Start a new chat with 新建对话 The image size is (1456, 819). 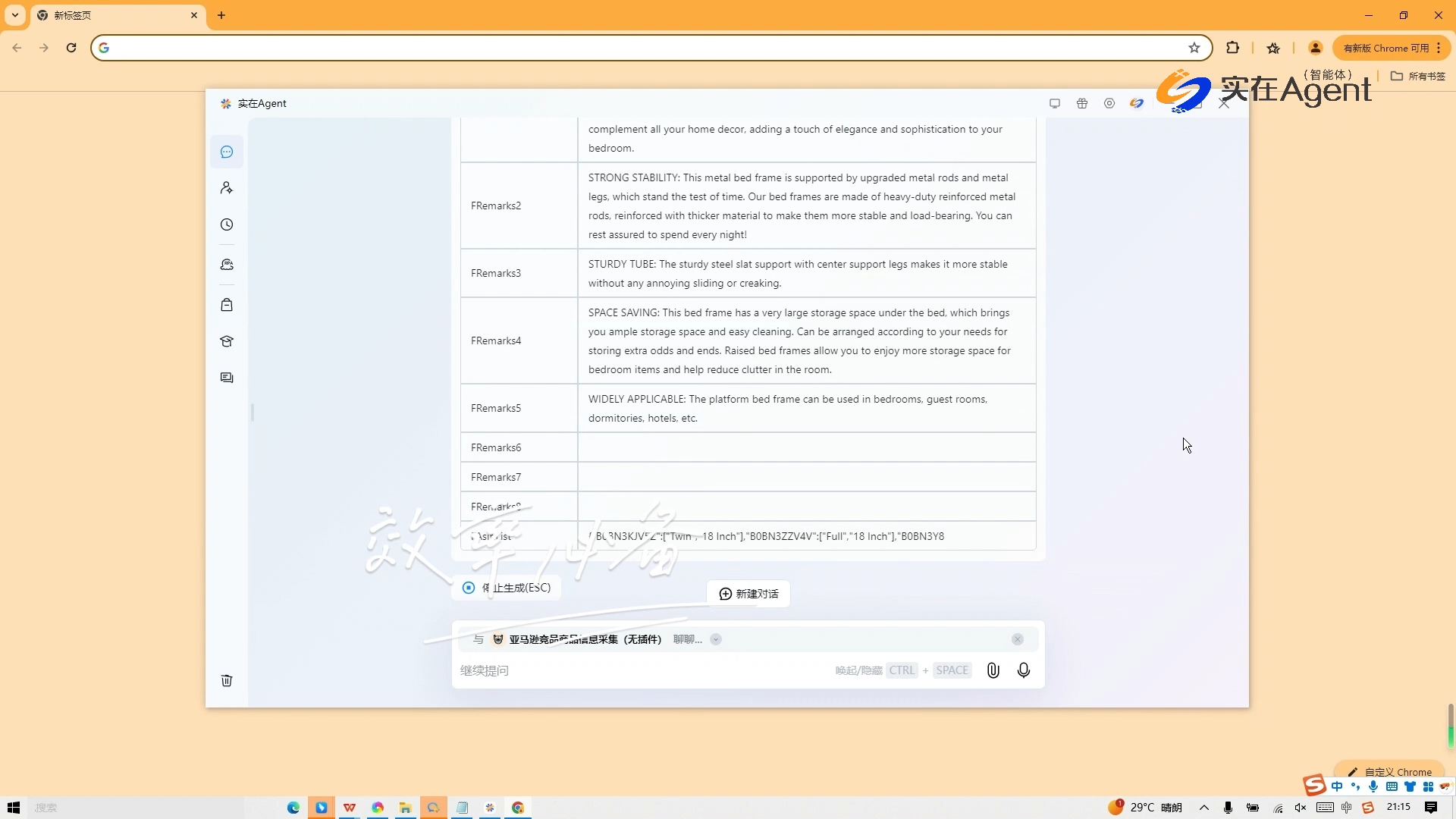(x=748, y=594)
